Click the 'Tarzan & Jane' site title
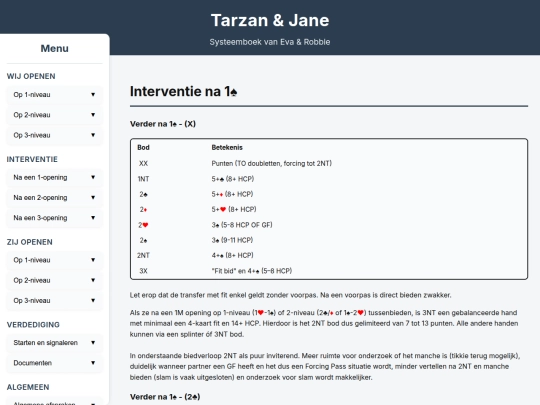Viewport: 540px width, 405px height. coord(270,20)
